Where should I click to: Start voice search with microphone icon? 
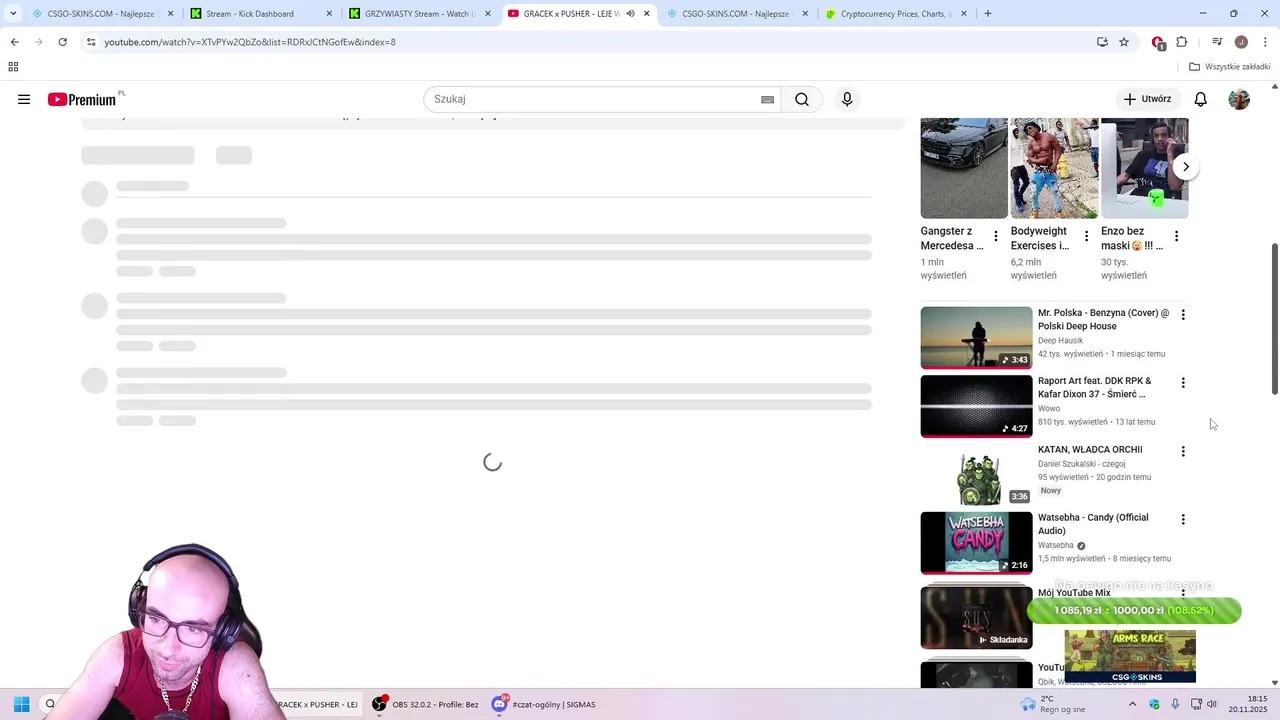click(x=847, y=99)
